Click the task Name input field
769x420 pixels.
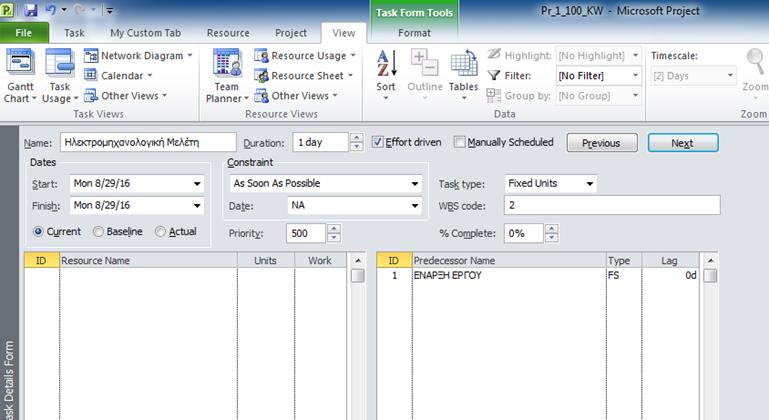click(148, 142)
